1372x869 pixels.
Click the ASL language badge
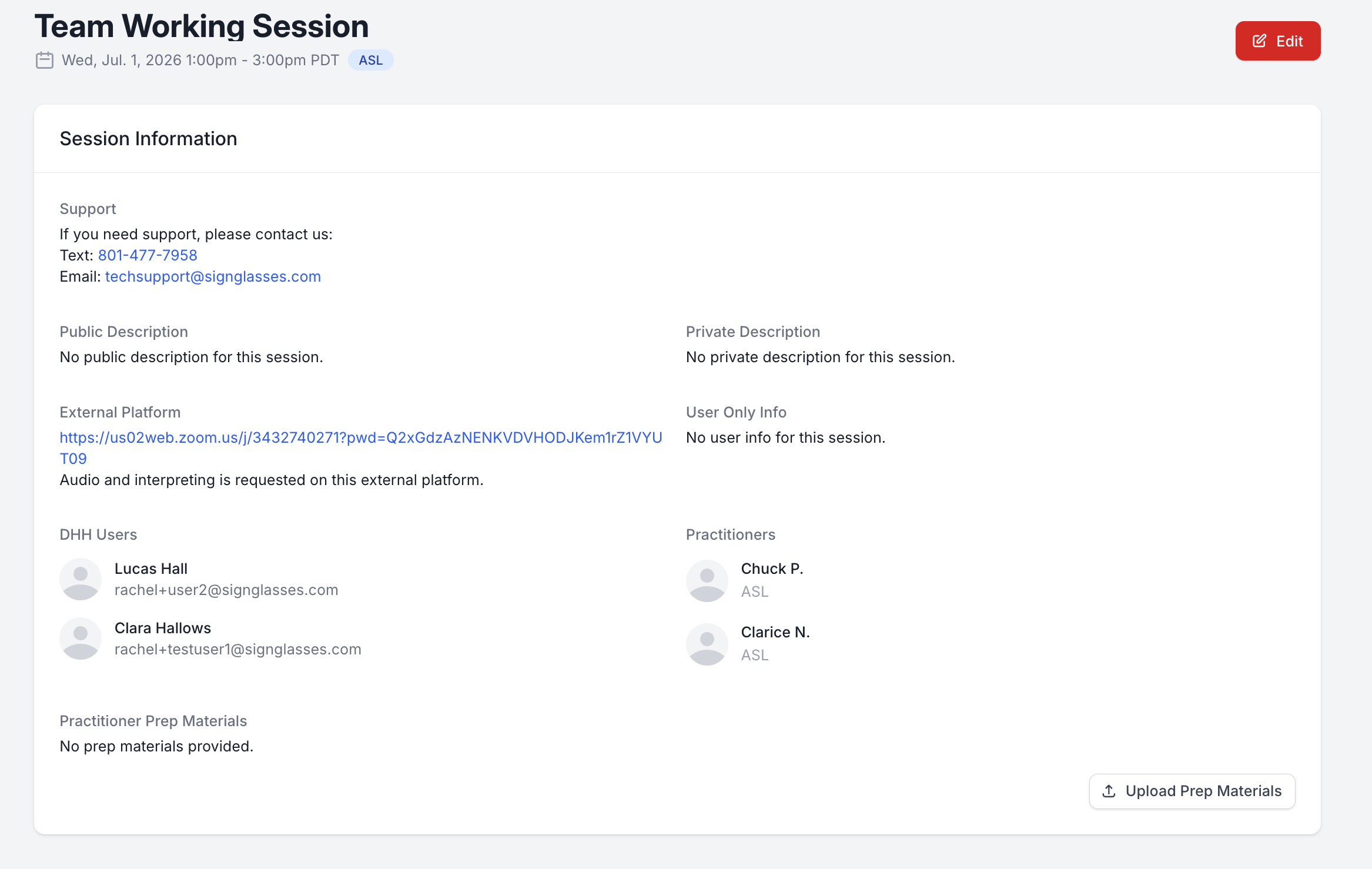pyautogui.click(x=371, y=61)
